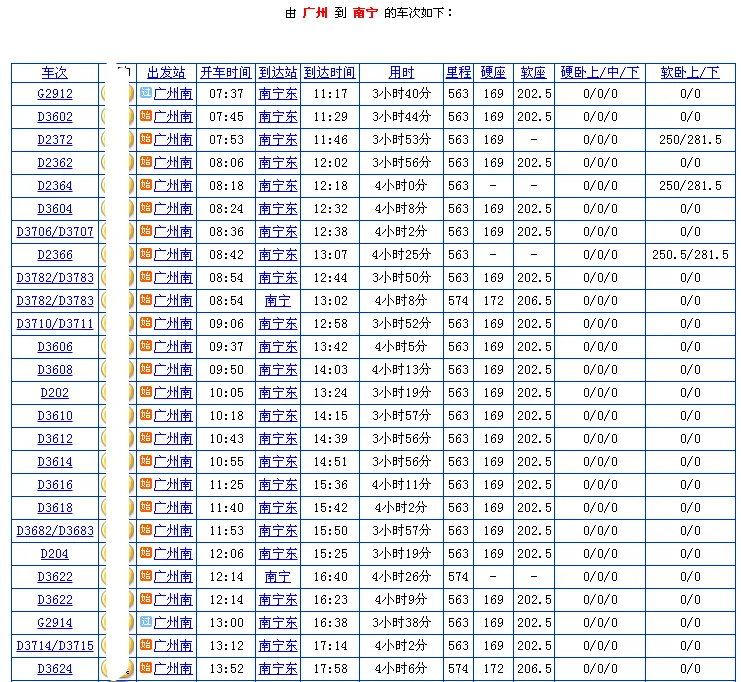741x682 pixels.
Task: Click the orange 始 icon beside D2364's departure station
Action: pyautogui.click(x=146, y=185)
